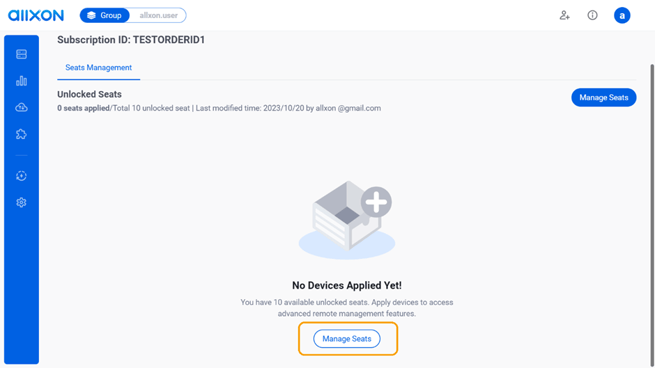
Task: Click the Allxon logo
Action: click(36, 15)
